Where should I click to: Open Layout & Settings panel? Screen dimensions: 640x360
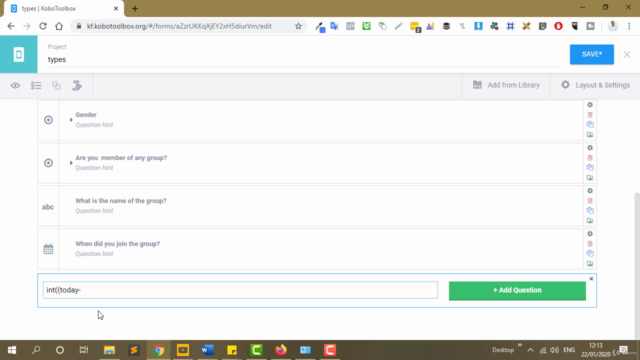click(x=596, y=85)
